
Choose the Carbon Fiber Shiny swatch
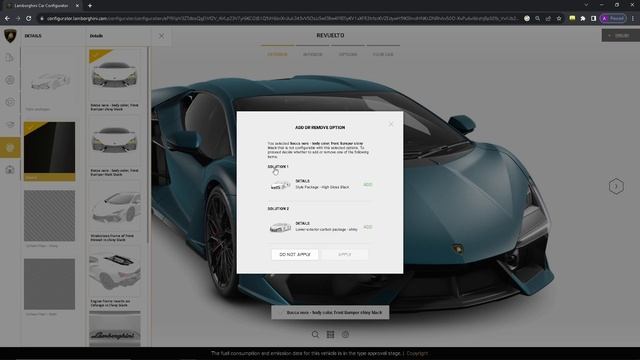point(49,216)
